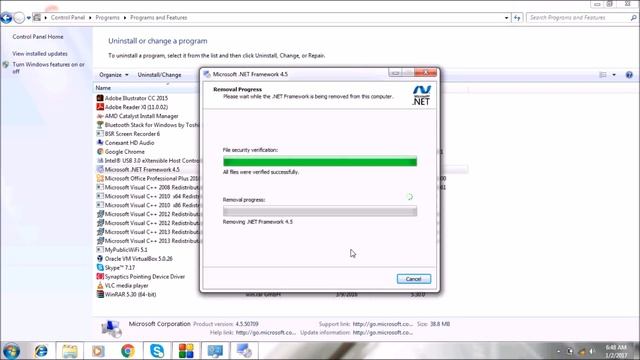
Task: Open Control Panel Home link
Action: pos(38,37)
